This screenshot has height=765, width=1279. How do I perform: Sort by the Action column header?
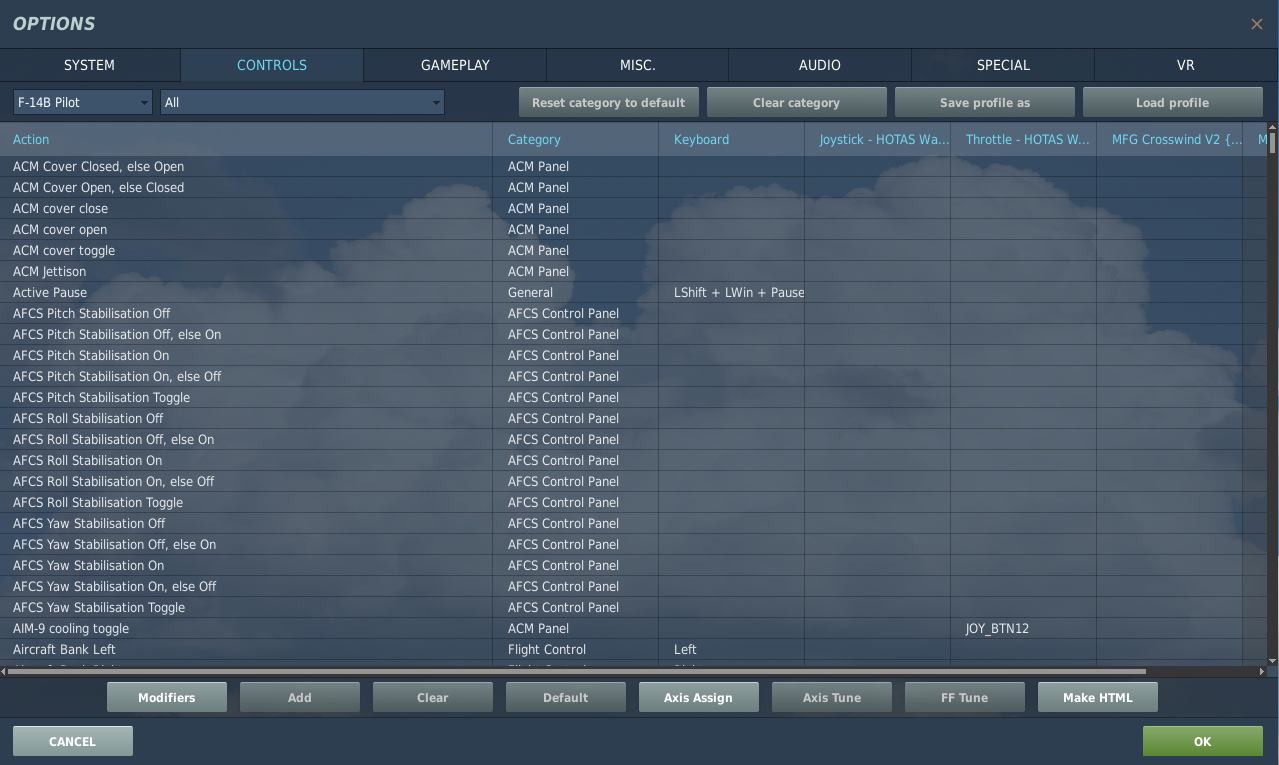pyautogui.click(x=31, y=139)
